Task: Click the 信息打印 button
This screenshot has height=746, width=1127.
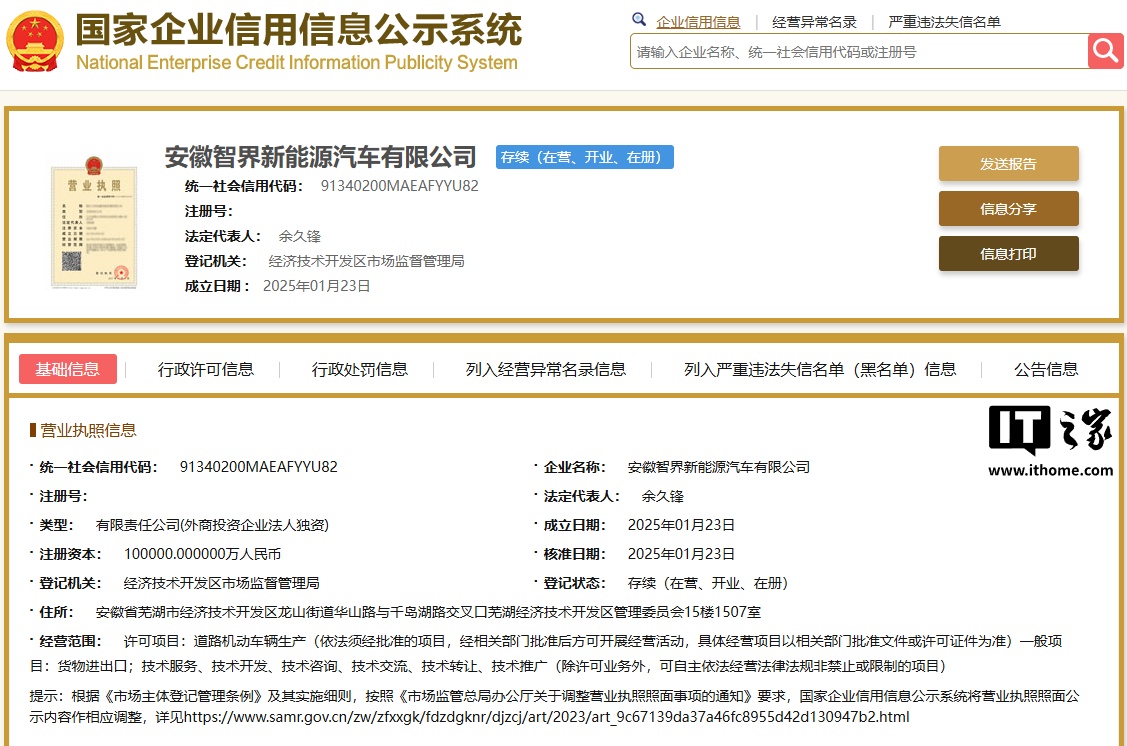Action: point(1008,254)
